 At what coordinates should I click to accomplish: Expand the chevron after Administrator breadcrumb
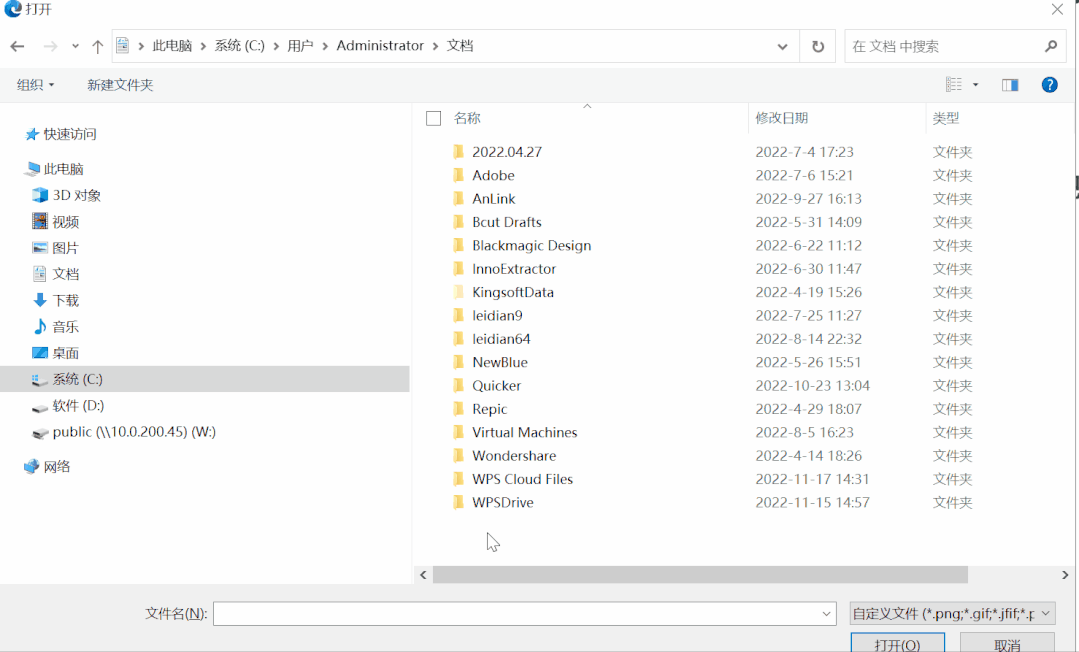pos(435,46)
